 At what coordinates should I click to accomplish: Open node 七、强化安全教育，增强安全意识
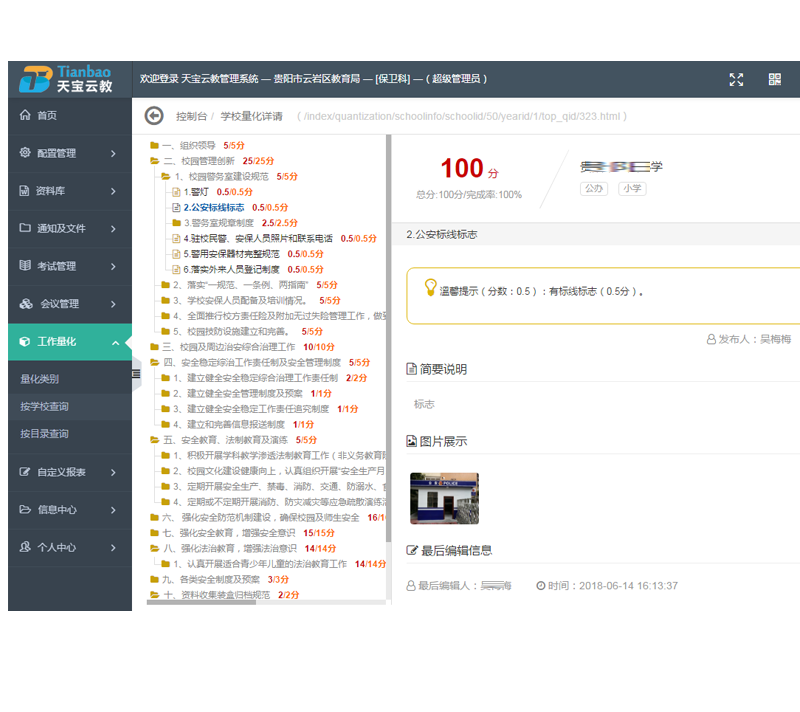pyautogui.click(x=229, y=533)
